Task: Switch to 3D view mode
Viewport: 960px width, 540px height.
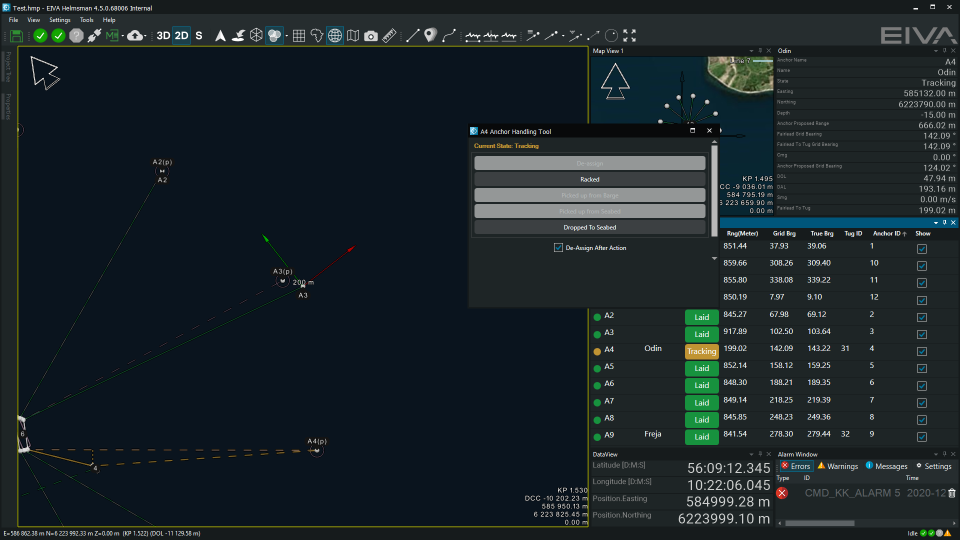Action: tap(162, 36)
